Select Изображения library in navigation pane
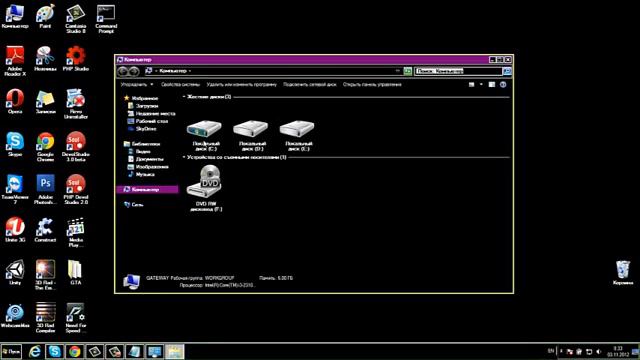The image size is (640, 360). tap(148, 167)
